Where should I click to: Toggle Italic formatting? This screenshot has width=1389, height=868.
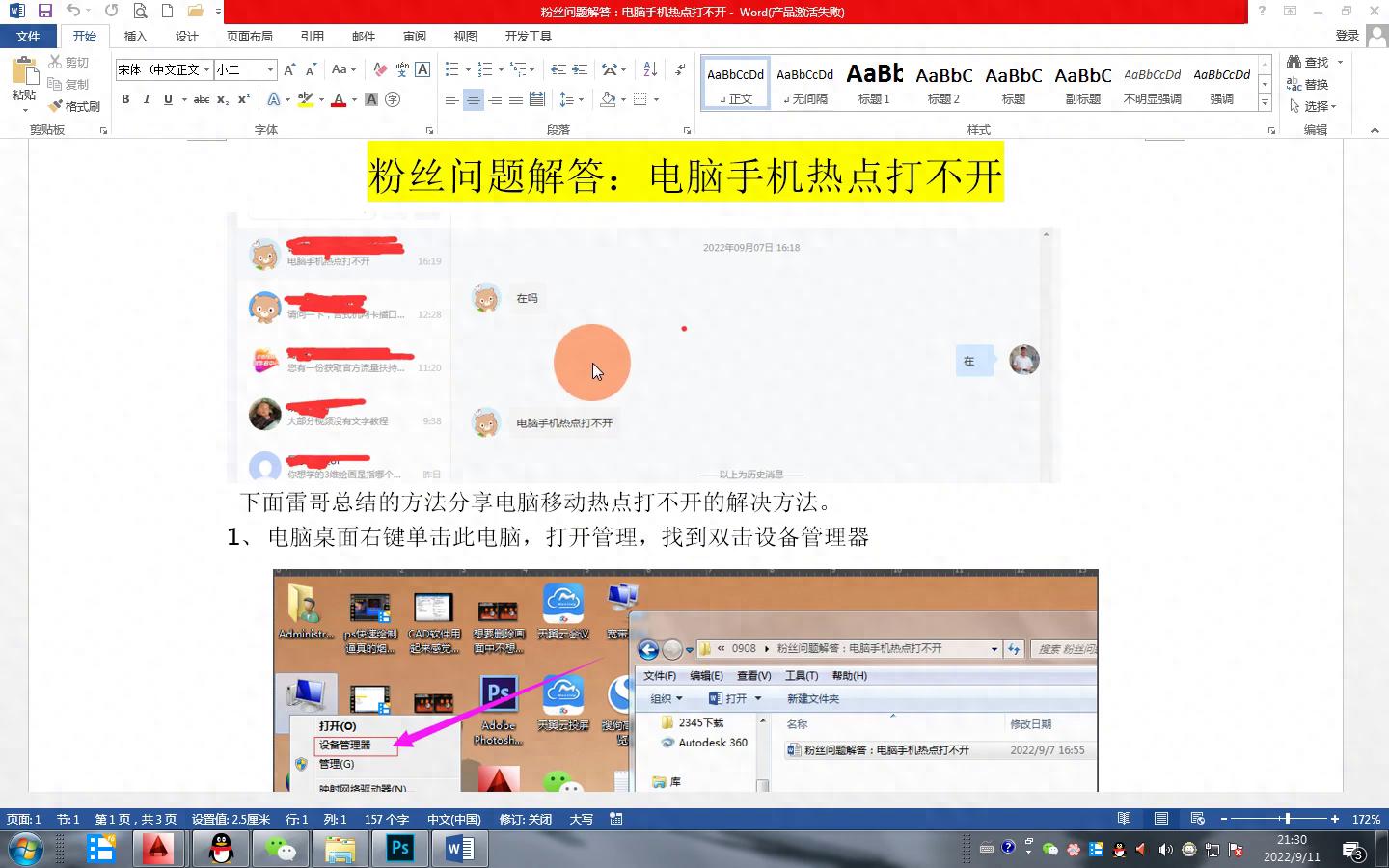point(147,99)
